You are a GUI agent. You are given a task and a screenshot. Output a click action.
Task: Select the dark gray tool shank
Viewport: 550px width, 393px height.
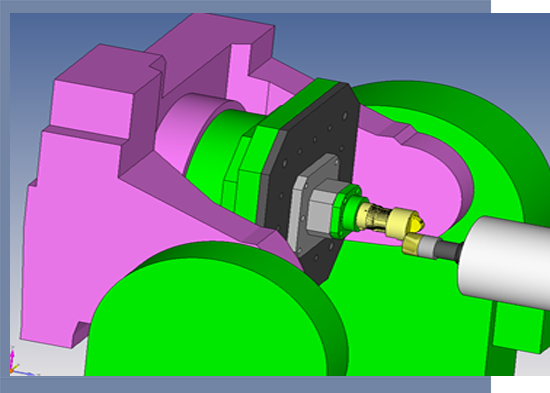click(x=449, y=250)
